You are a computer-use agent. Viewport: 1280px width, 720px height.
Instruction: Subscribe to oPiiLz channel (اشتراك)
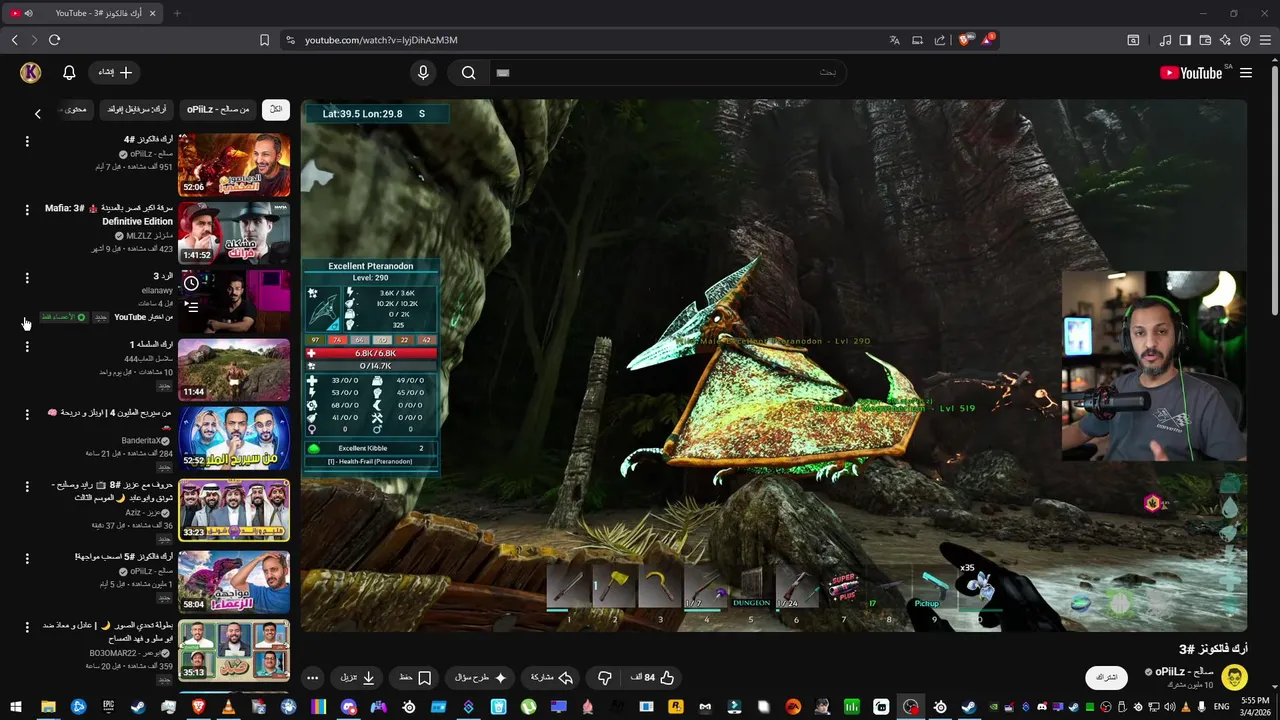[x=1107, y=677]
